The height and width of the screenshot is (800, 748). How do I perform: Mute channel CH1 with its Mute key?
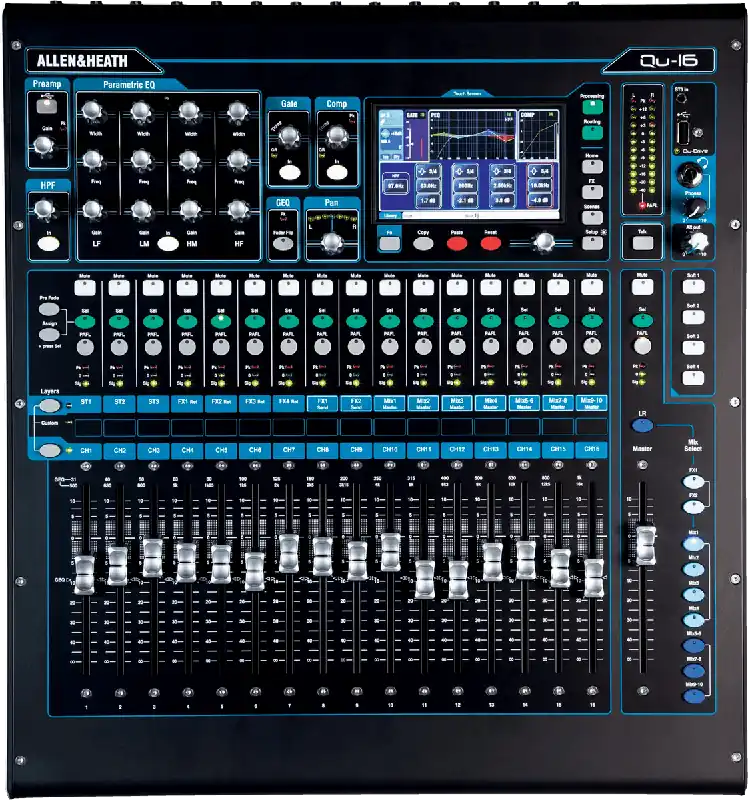click(x=85, y=287)
